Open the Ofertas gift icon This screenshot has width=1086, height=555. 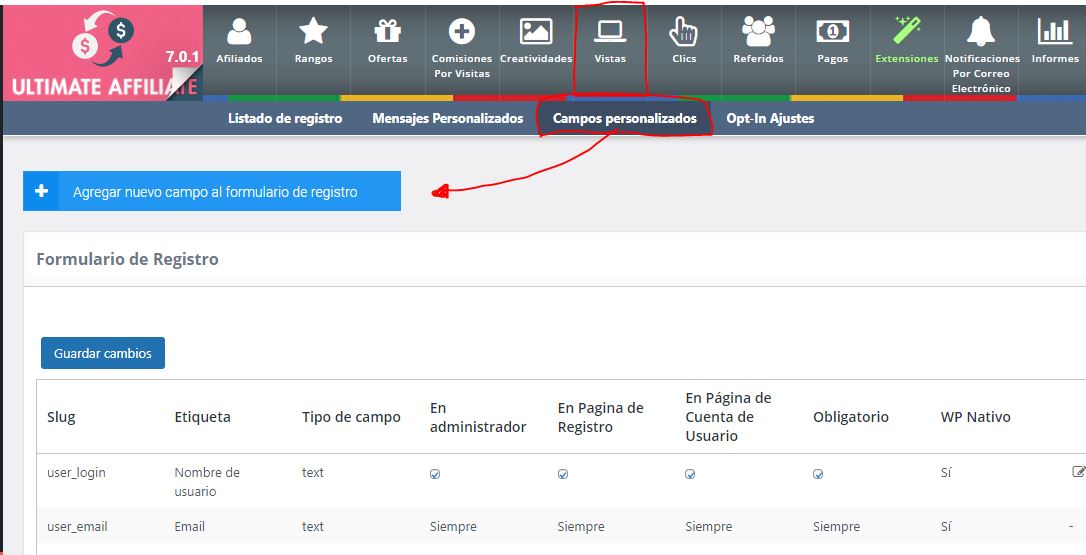point(387,32)
